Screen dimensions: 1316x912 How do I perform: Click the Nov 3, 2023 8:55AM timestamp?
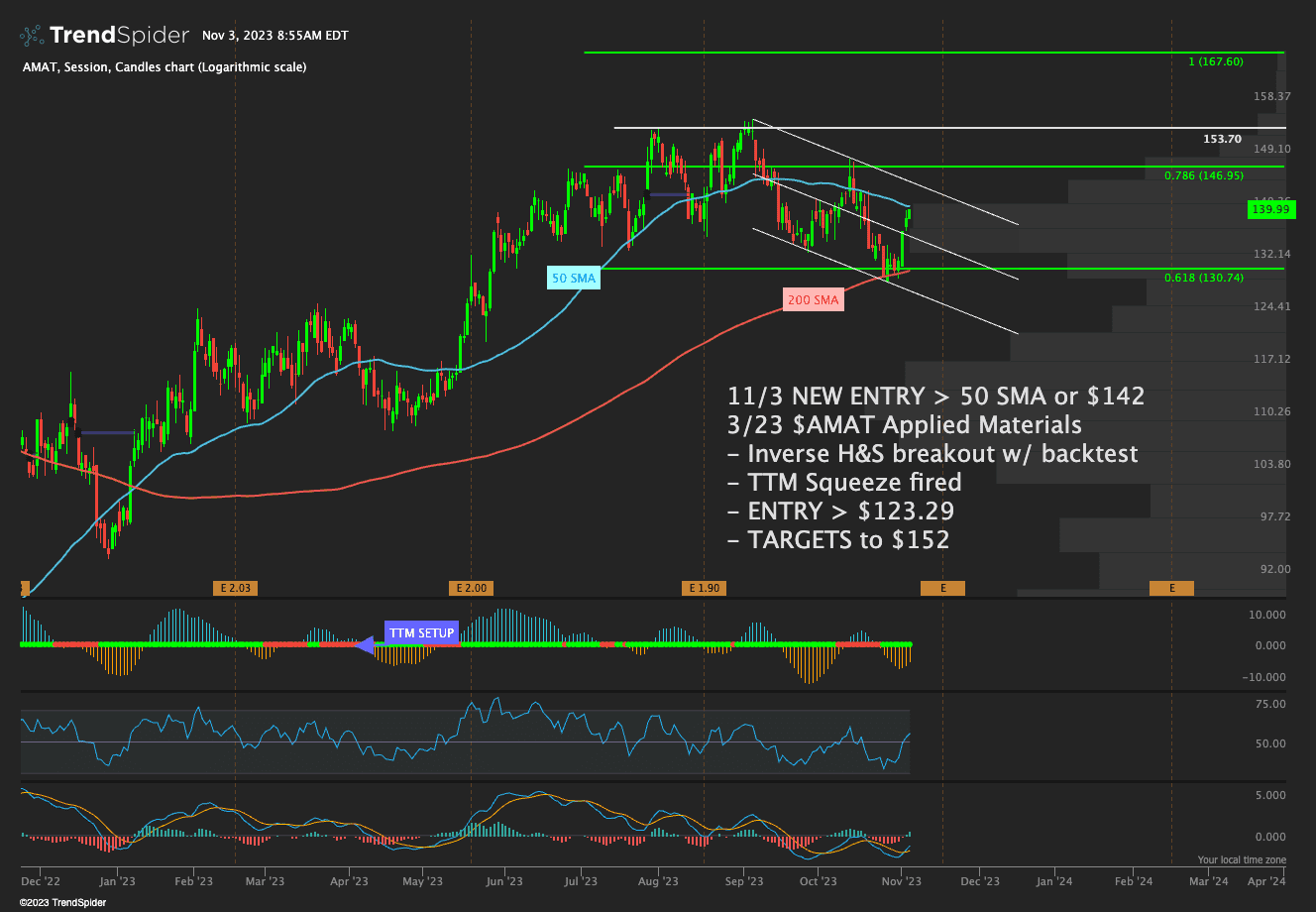pos(274,36)
